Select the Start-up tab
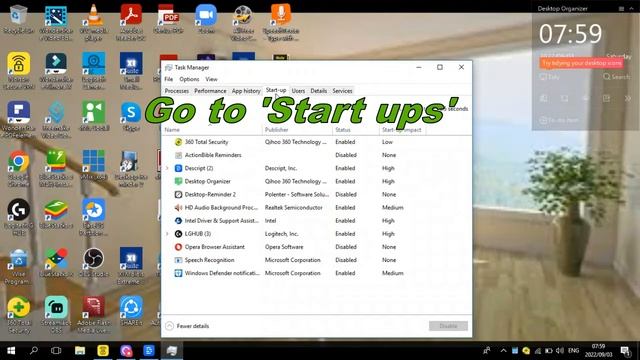The width and height of the screenshot is (640, 360). (276, 90)
